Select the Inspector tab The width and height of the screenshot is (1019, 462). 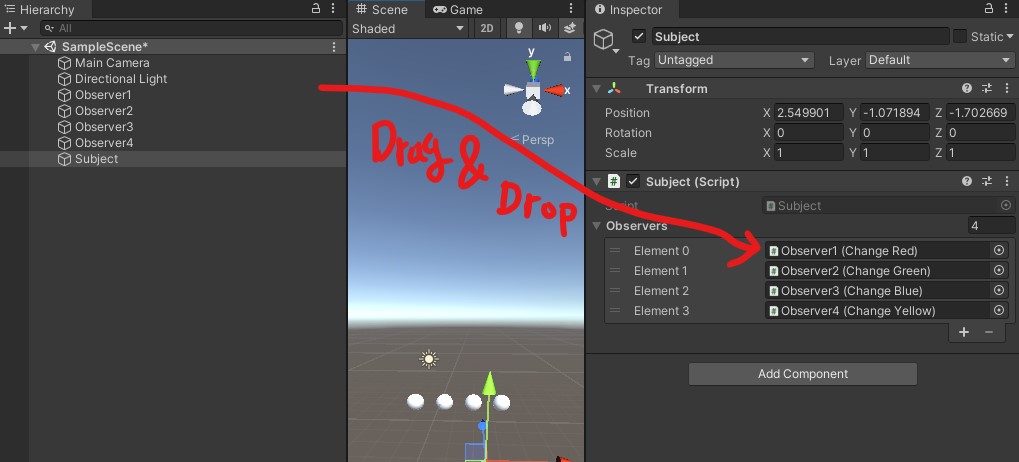coord(629,10)
